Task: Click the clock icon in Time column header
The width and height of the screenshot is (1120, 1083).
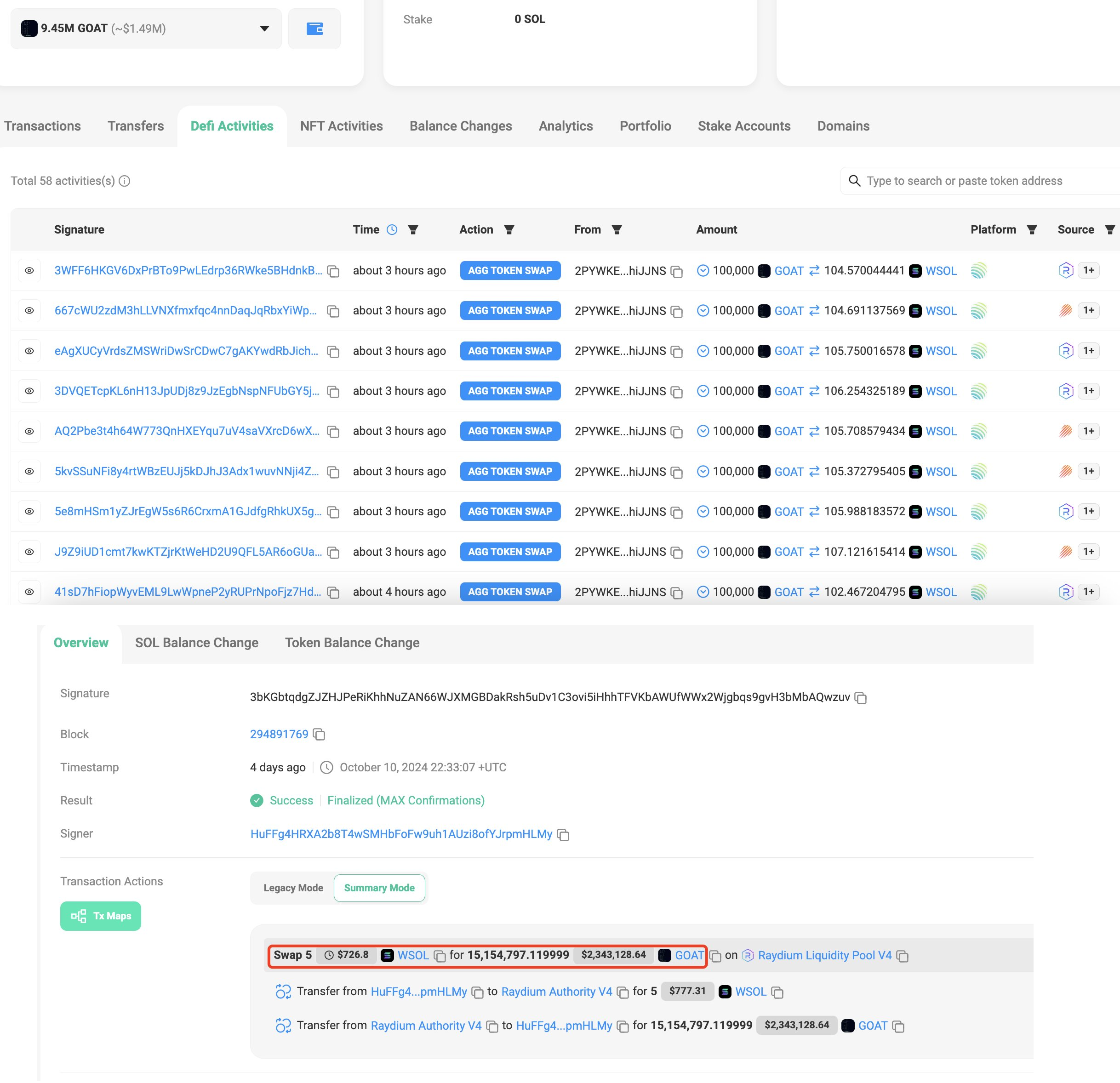Action: click(x=392, y=230)
